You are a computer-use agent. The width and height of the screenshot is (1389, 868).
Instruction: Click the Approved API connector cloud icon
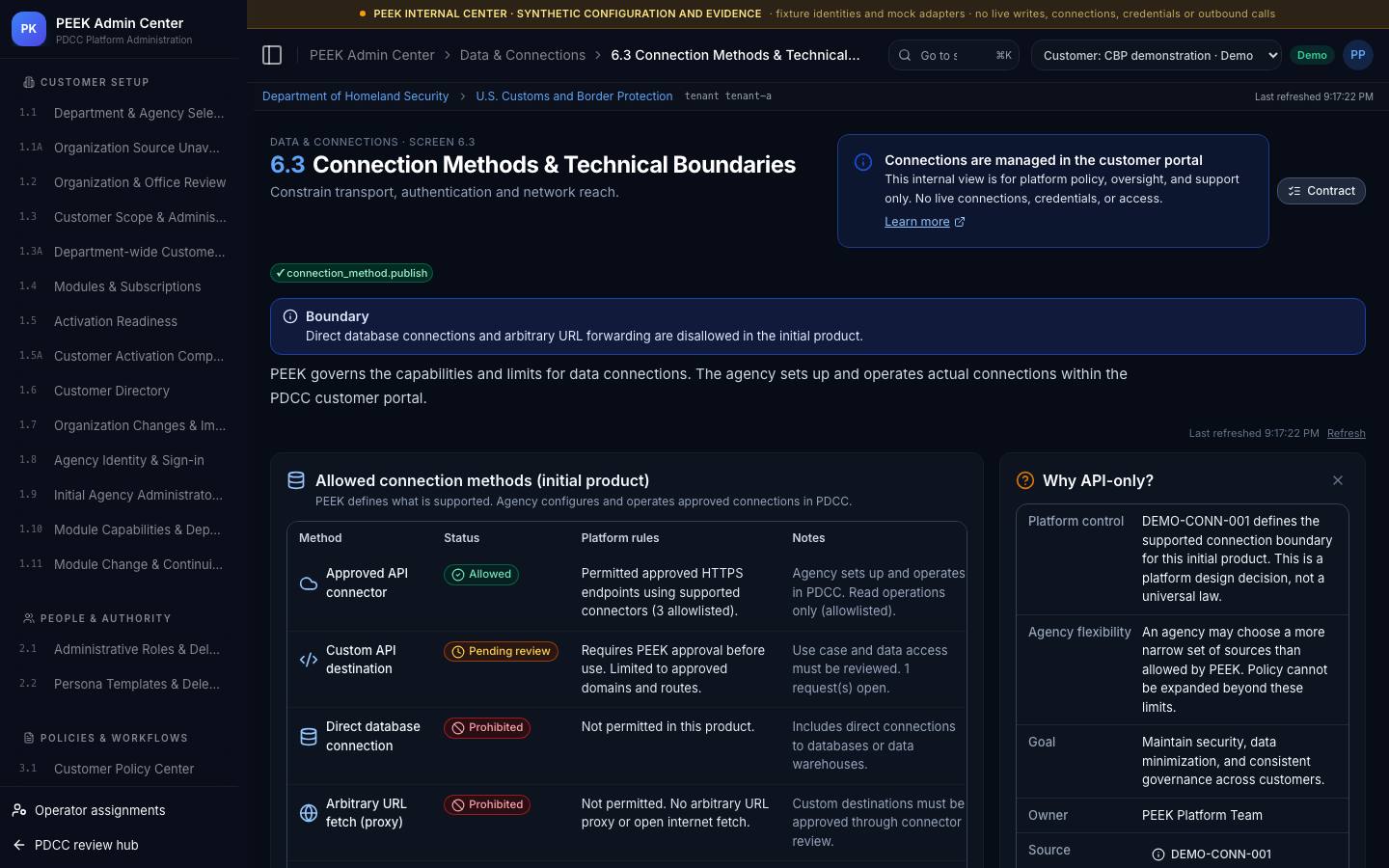tap(309, 583)
